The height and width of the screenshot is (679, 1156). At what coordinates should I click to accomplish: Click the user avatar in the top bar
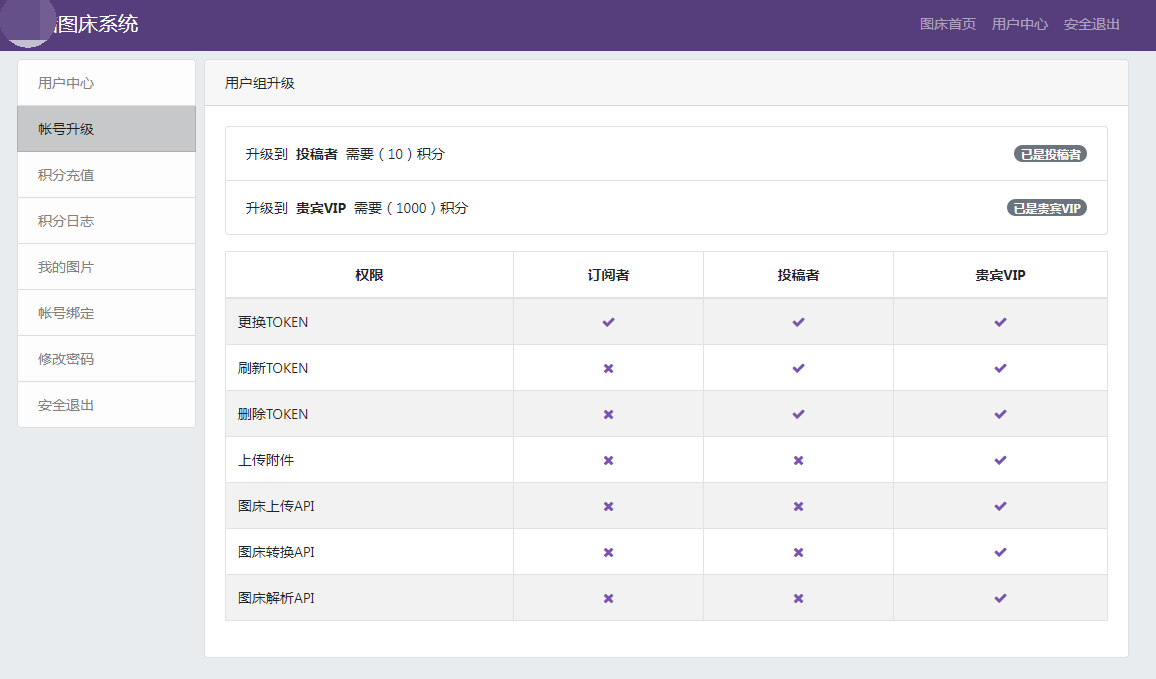point(27,23)
